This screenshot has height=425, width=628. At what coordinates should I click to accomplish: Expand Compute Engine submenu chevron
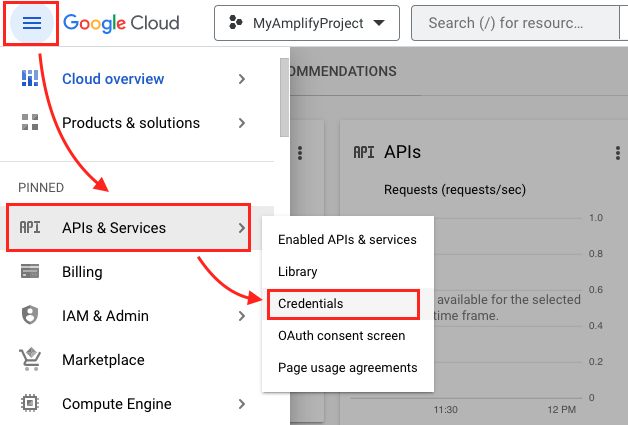point(242,404)
